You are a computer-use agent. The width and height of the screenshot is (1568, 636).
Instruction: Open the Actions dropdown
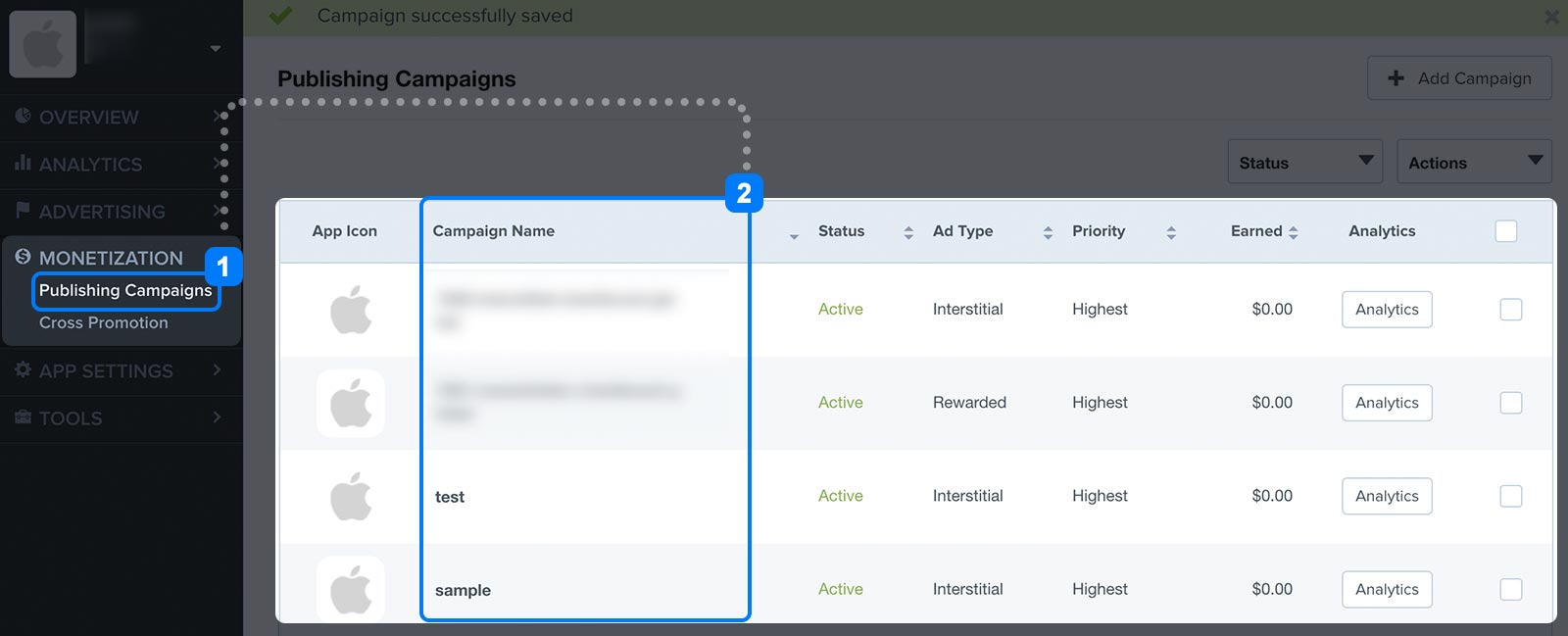pyautogui.click(x=1474, y=162)
